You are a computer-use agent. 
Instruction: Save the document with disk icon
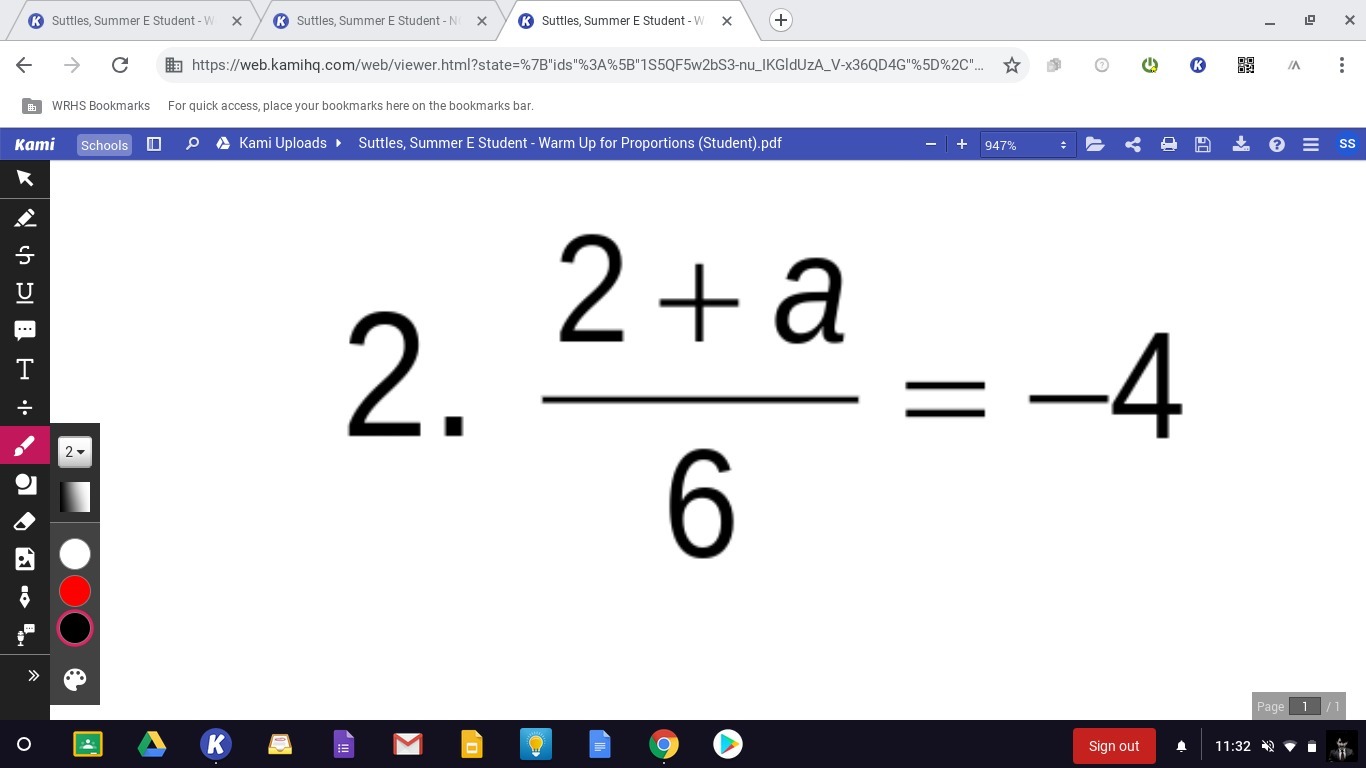(x=1203, y=144)
